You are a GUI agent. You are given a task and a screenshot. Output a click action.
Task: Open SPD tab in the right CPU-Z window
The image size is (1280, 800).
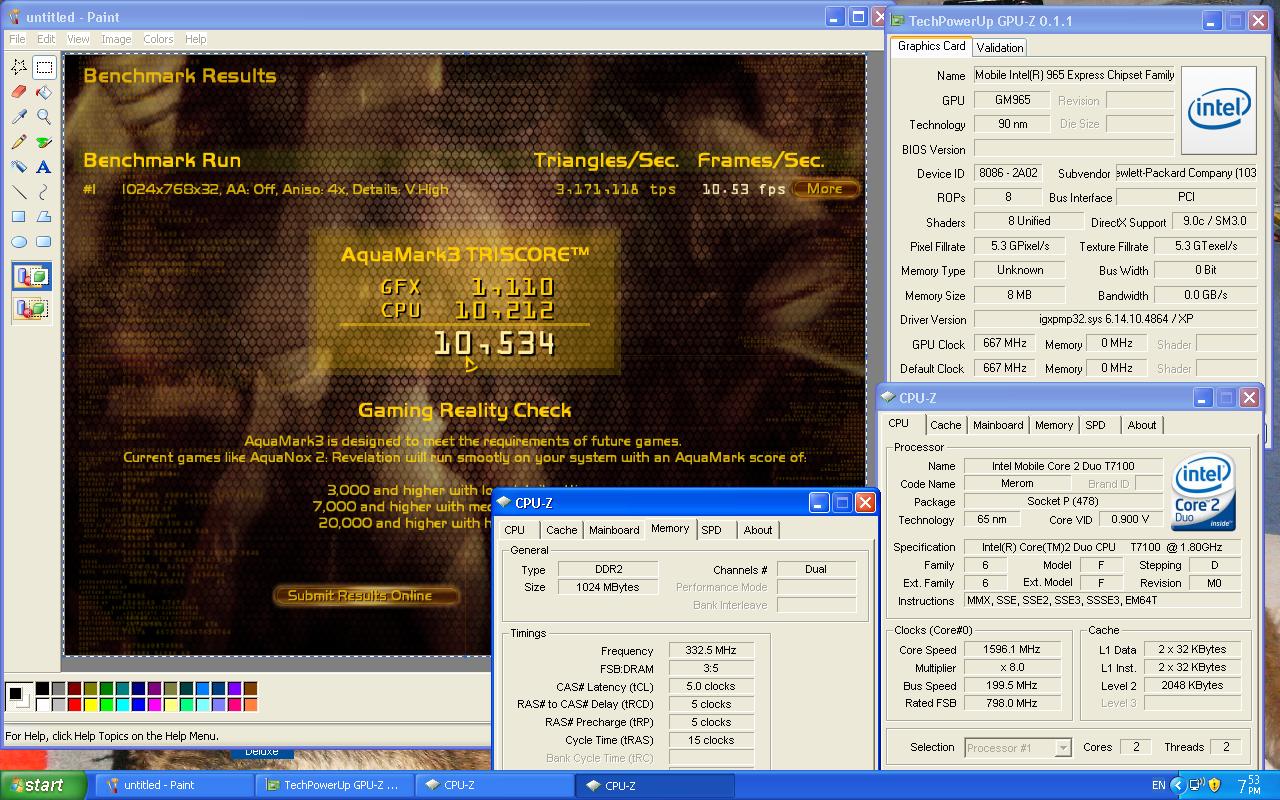[x=1096, y=425]
